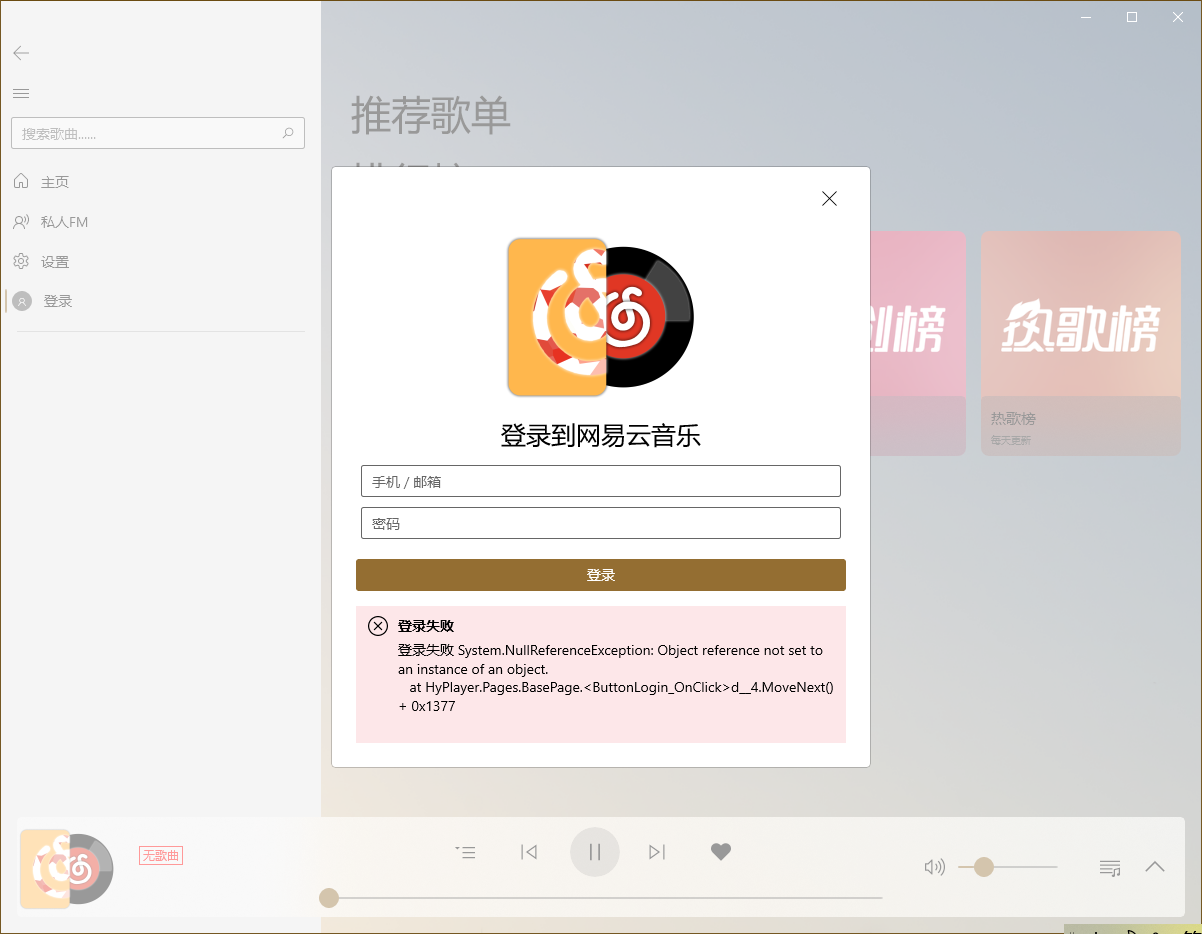
Task: Toggle pause on the current playback
Action: (595, 851)
